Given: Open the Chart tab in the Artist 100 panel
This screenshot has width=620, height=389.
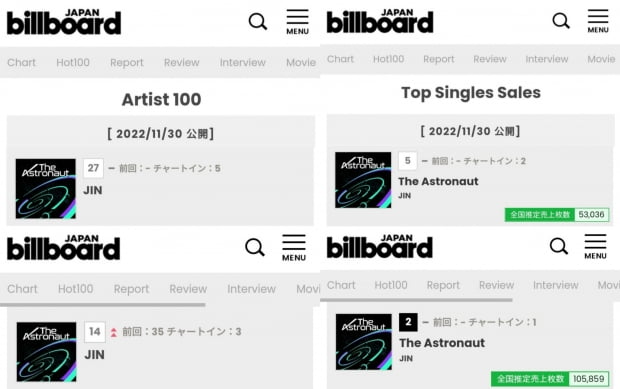Looking at the screenshot, I should click(x=21, y=62).
